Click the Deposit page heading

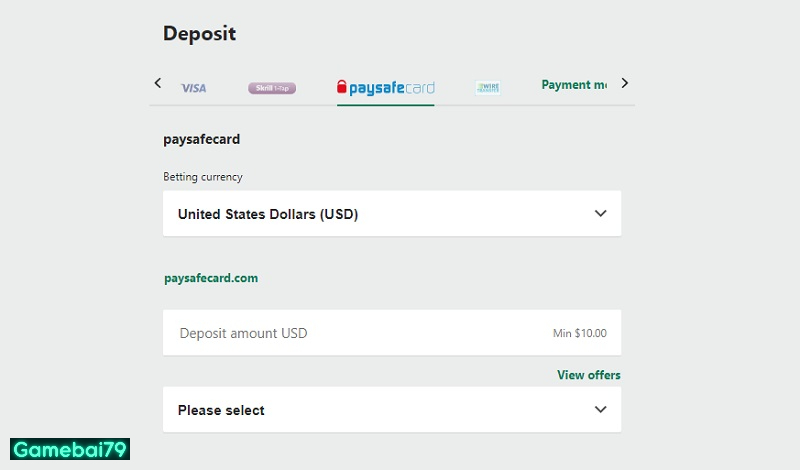click(199, 34)
